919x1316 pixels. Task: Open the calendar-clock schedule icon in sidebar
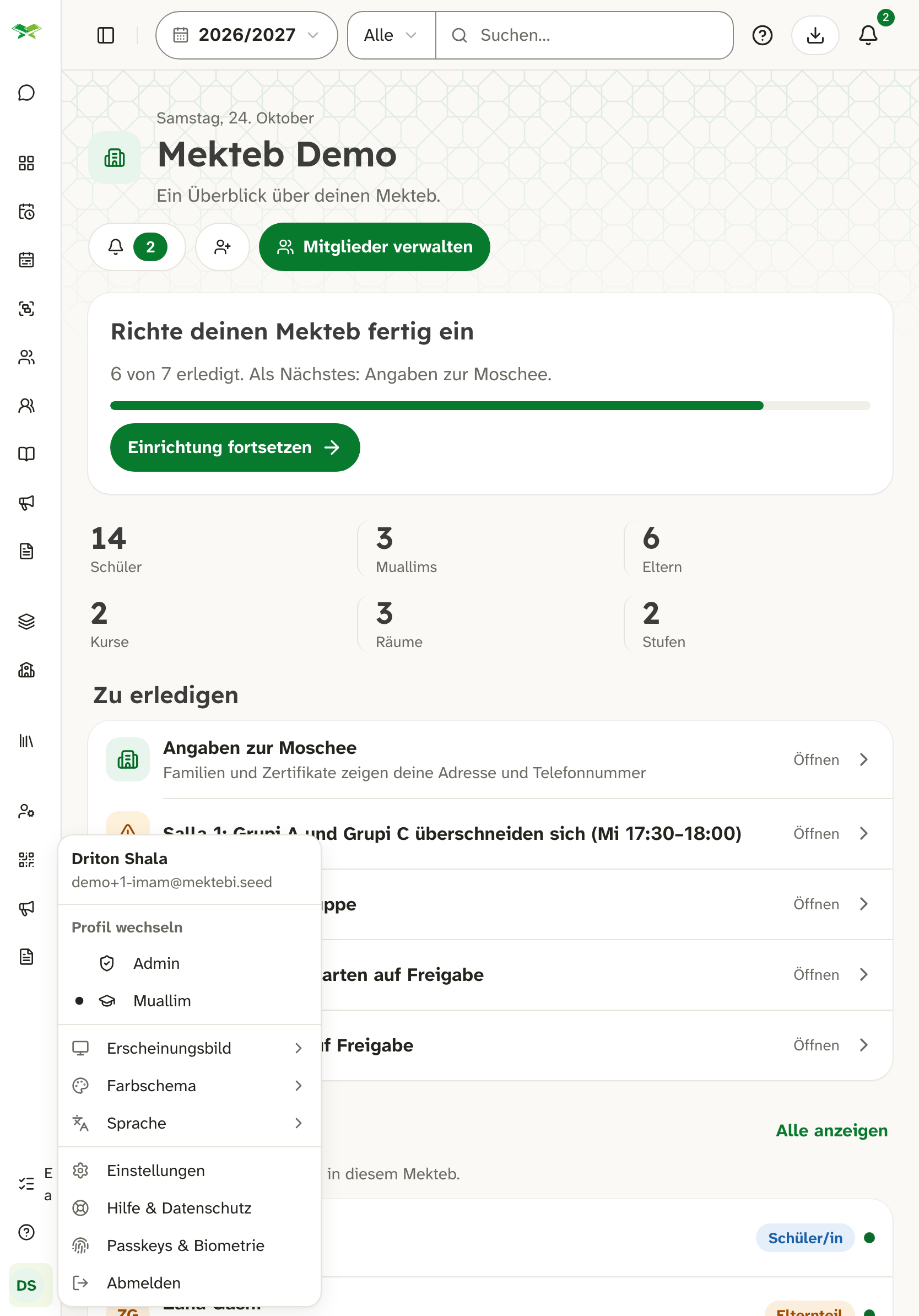26,212
